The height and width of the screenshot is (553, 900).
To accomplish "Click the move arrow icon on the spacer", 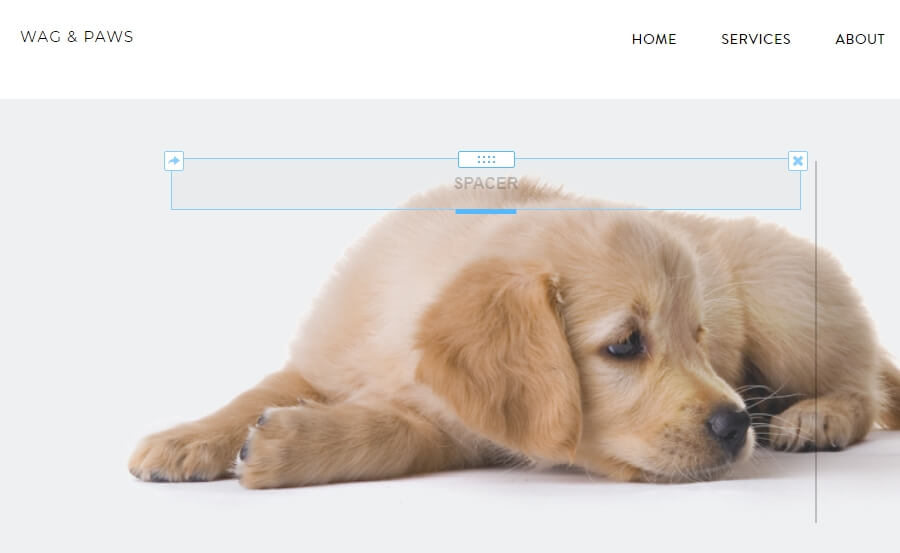I will coord(174,161).
